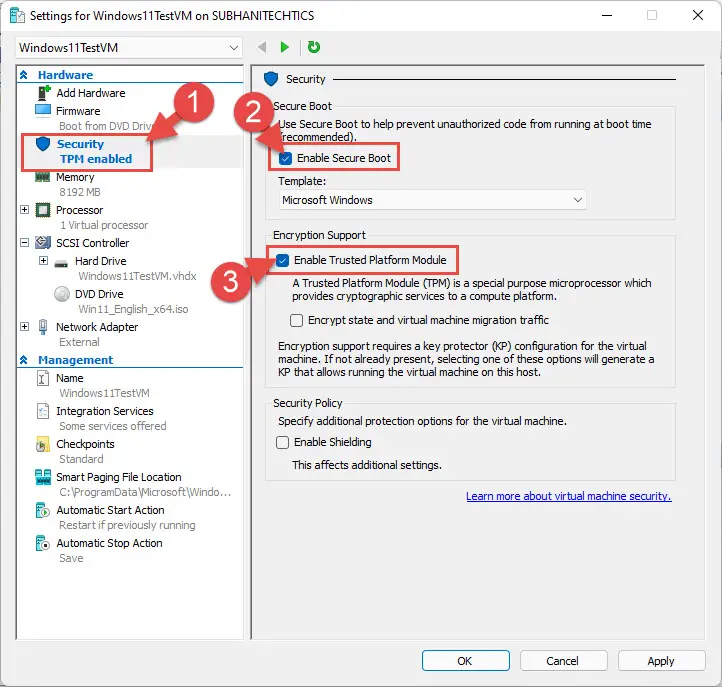Open Learn more about virtual machine security link
Image resolution: width=722 pixels, height=687 pixels.
[x=569, y=496]
